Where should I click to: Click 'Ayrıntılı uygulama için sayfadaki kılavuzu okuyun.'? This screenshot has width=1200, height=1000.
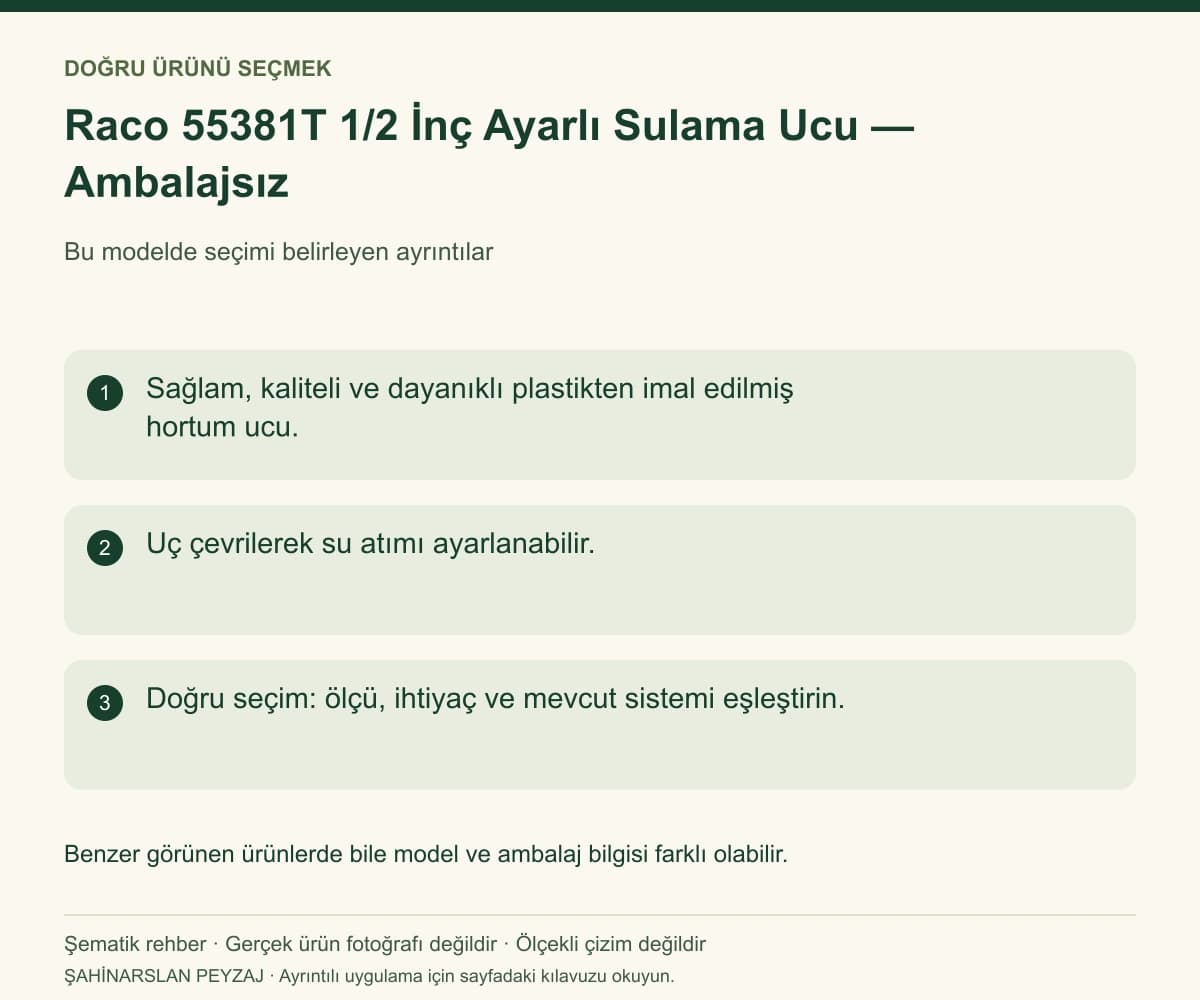[x=477, y=976]
